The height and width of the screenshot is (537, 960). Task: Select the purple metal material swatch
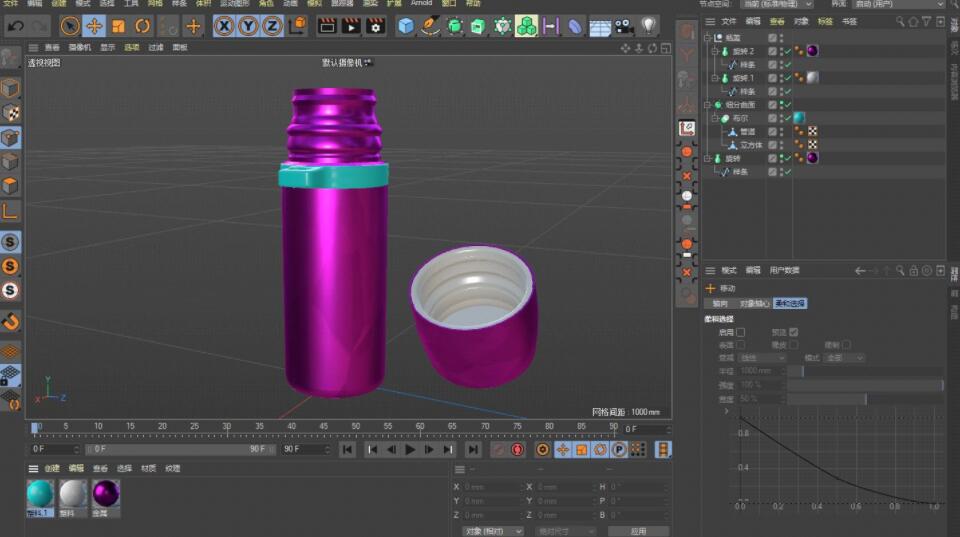[x=105, y=494]
